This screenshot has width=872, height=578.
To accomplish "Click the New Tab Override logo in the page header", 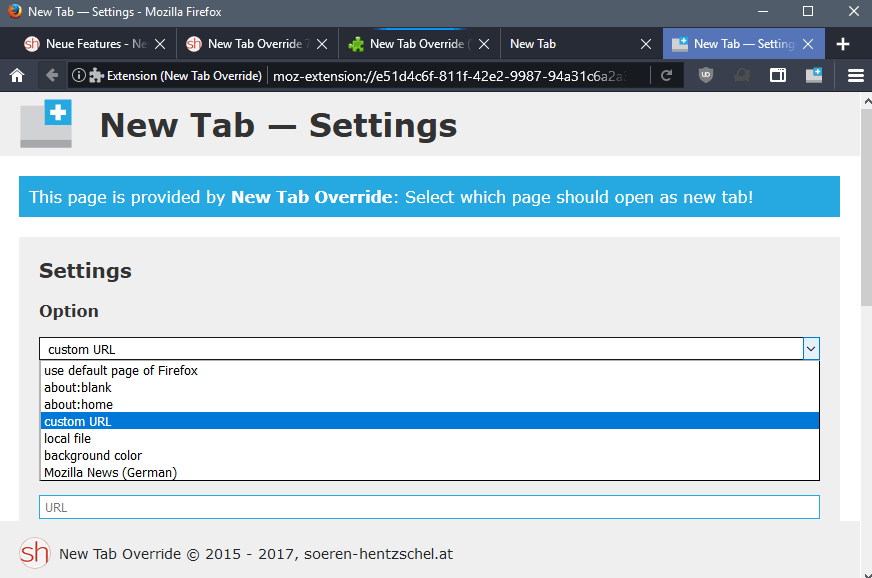I will [x=46, y=123].
